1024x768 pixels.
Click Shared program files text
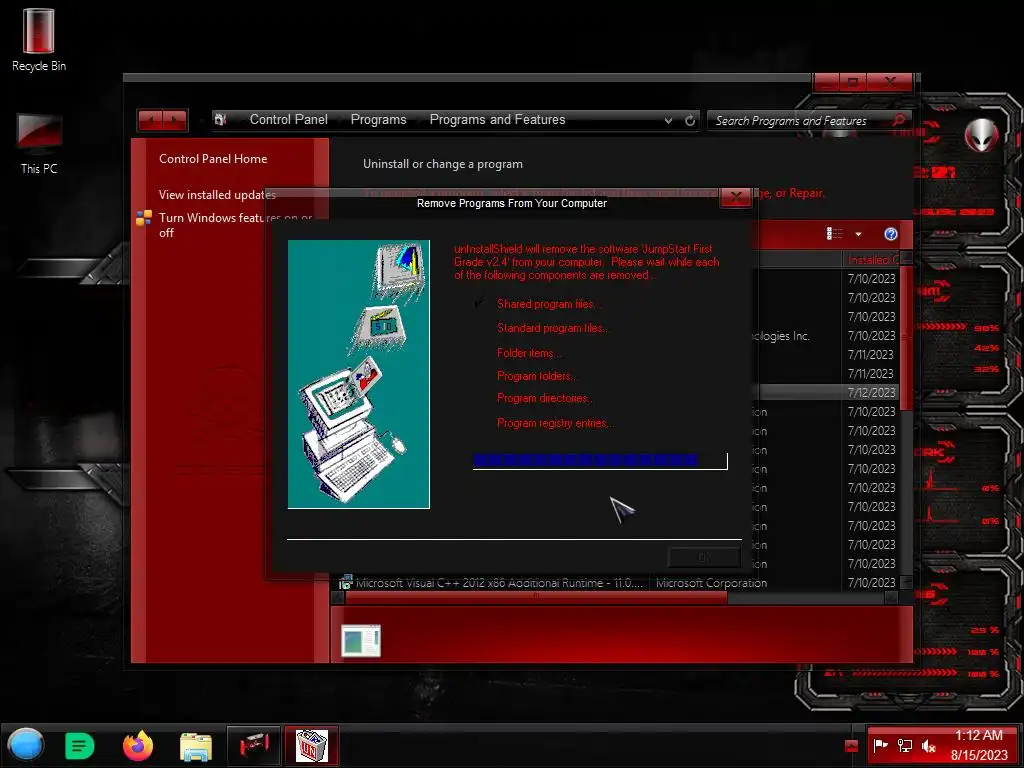pyautogui.click(x=548, y=304)
